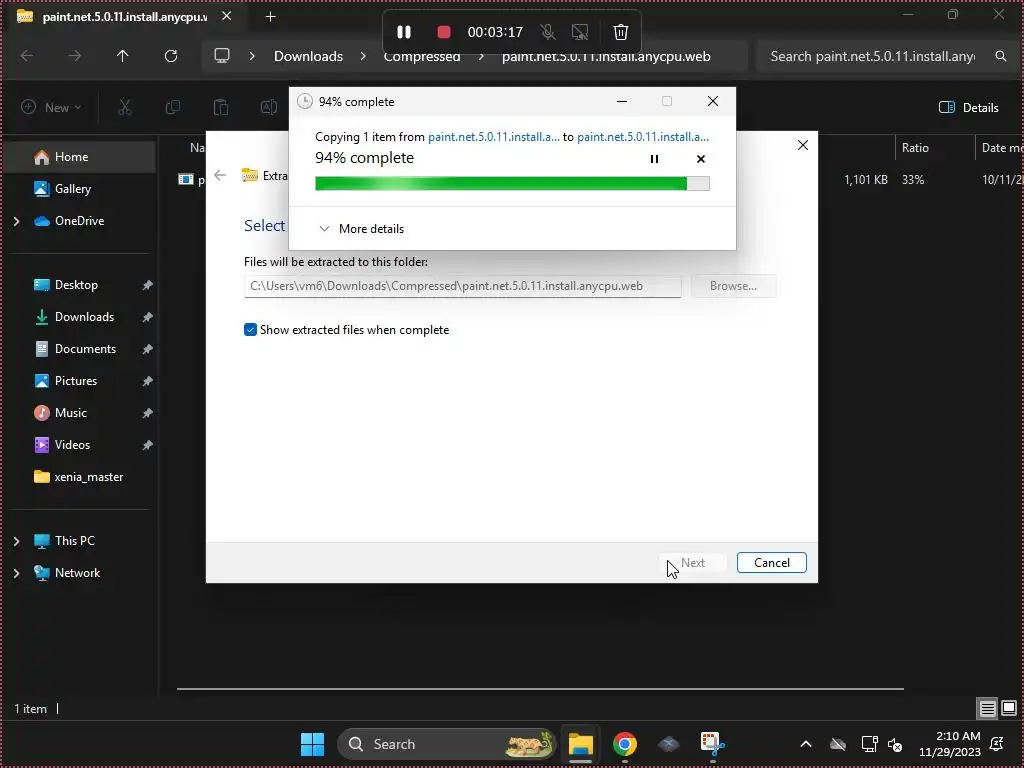
Task: Select Network in the sidebar
Action: point(77,573)
